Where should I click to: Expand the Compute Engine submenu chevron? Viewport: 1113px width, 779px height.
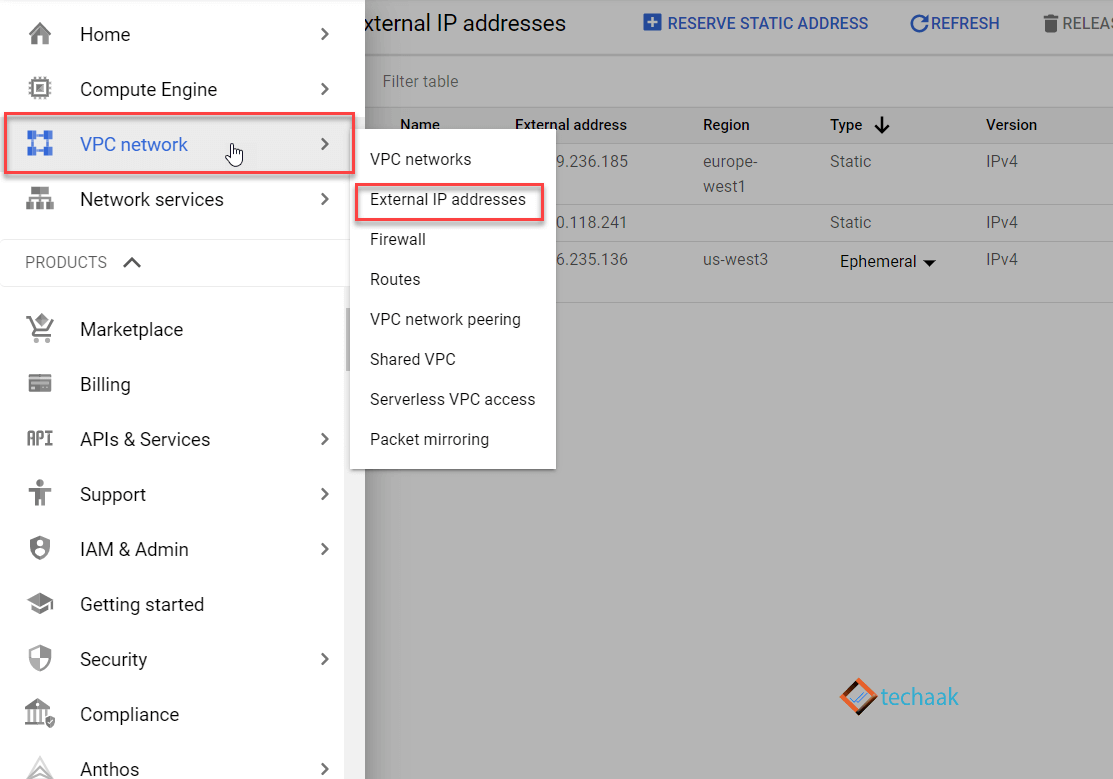coord(324,89)
